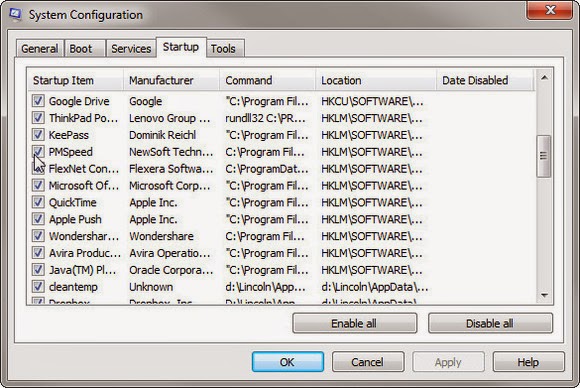Toggle the Java(TM) Pl... checkbox
580x388 pixels.
coord(38,270)
